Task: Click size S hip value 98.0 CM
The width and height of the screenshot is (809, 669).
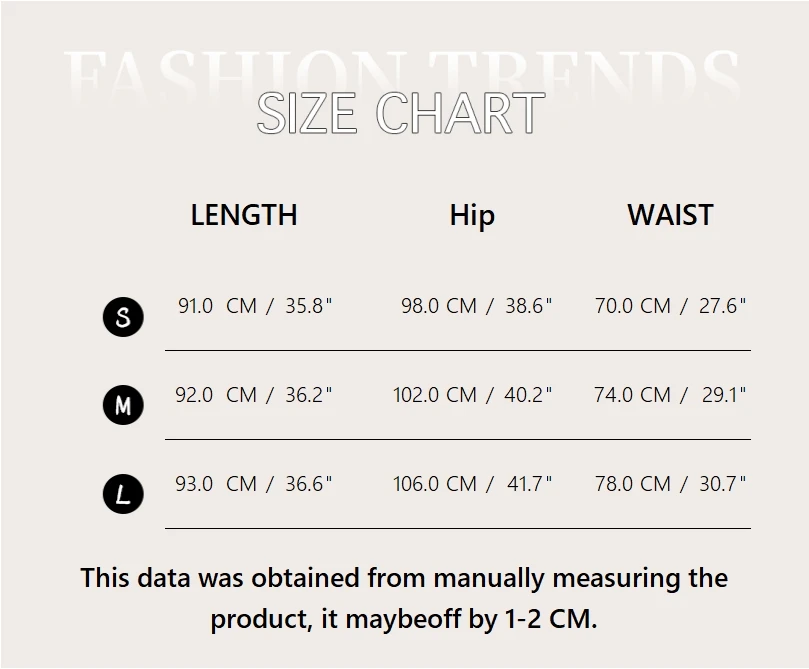Action: pos(439,306)
